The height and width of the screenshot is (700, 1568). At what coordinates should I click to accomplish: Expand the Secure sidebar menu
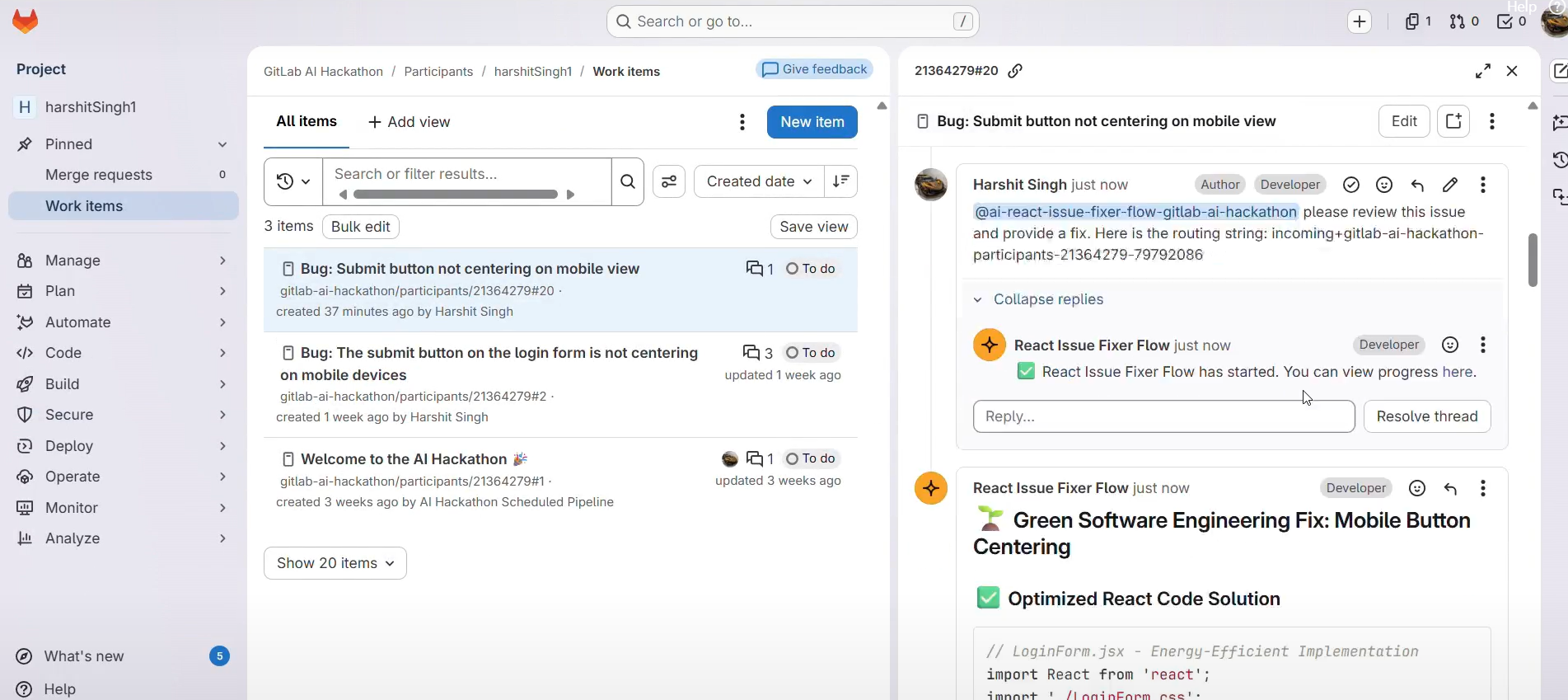pyautogui.click(x=124, y=415)
